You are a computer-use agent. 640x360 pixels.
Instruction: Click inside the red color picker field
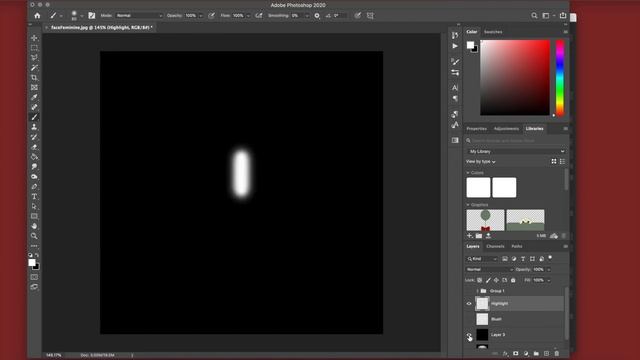point(515,78)
